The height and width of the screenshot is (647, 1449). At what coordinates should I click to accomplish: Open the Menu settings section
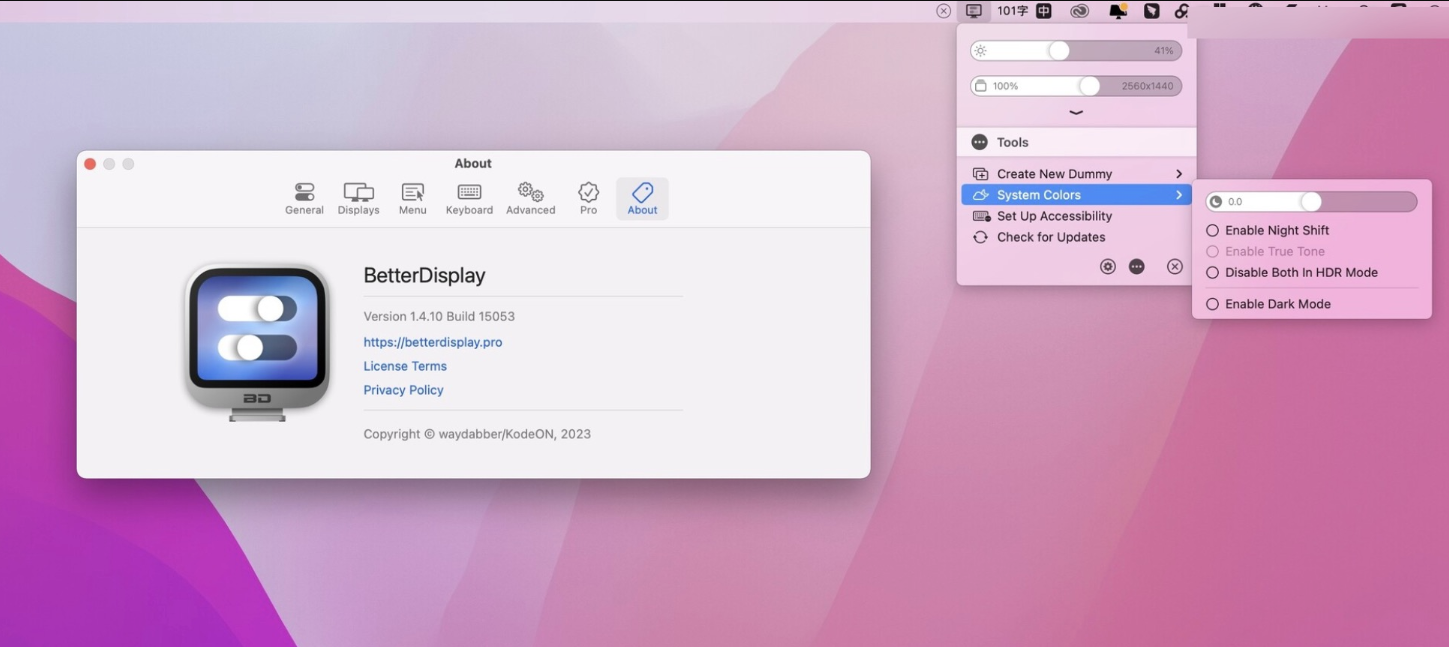[x=412, y=197]
